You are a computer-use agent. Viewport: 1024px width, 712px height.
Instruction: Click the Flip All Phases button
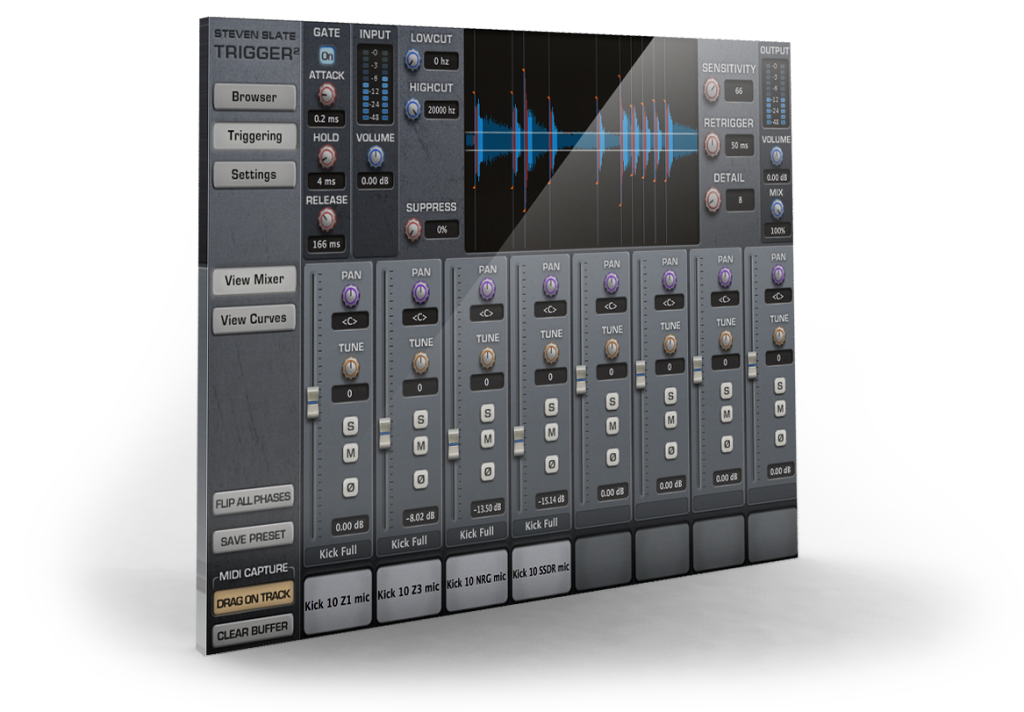pyautogui.click(x=253, y=502)
